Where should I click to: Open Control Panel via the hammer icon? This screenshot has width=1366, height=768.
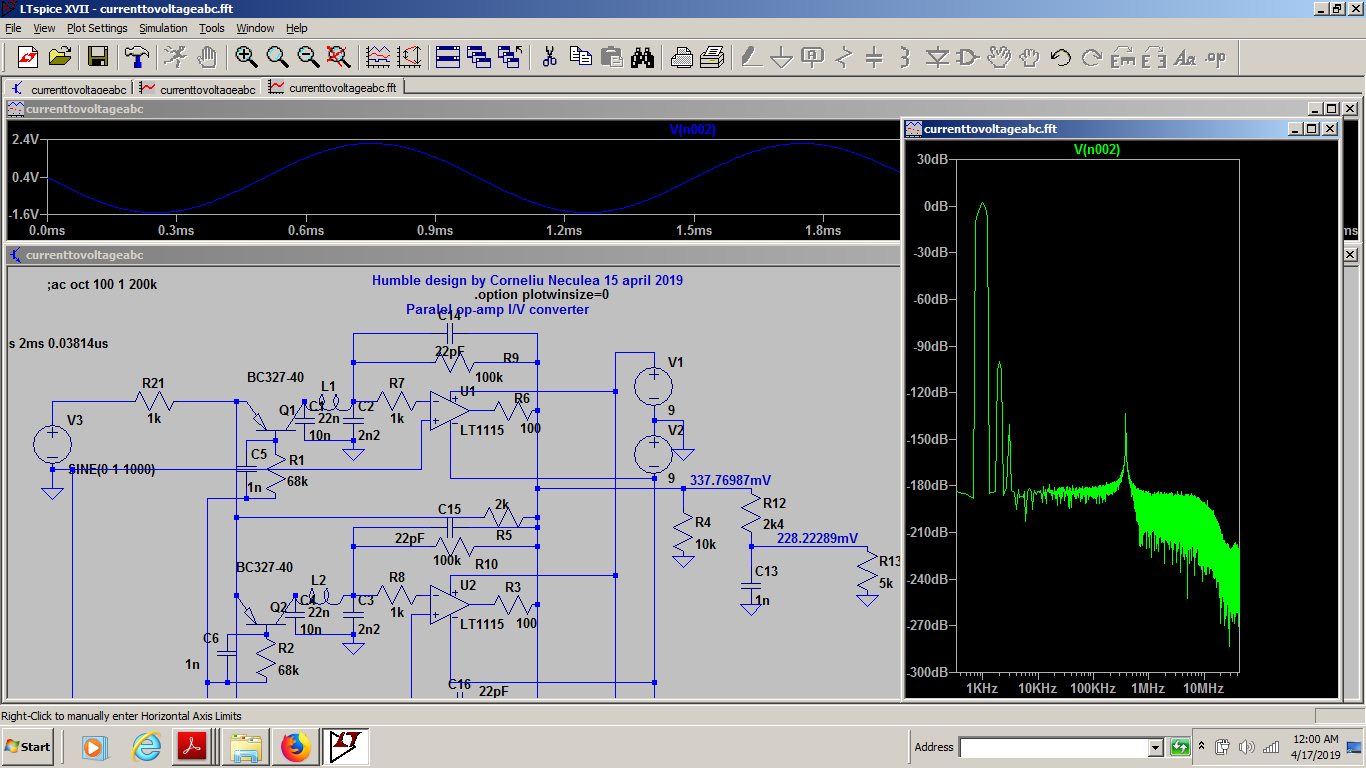(135, 57)
